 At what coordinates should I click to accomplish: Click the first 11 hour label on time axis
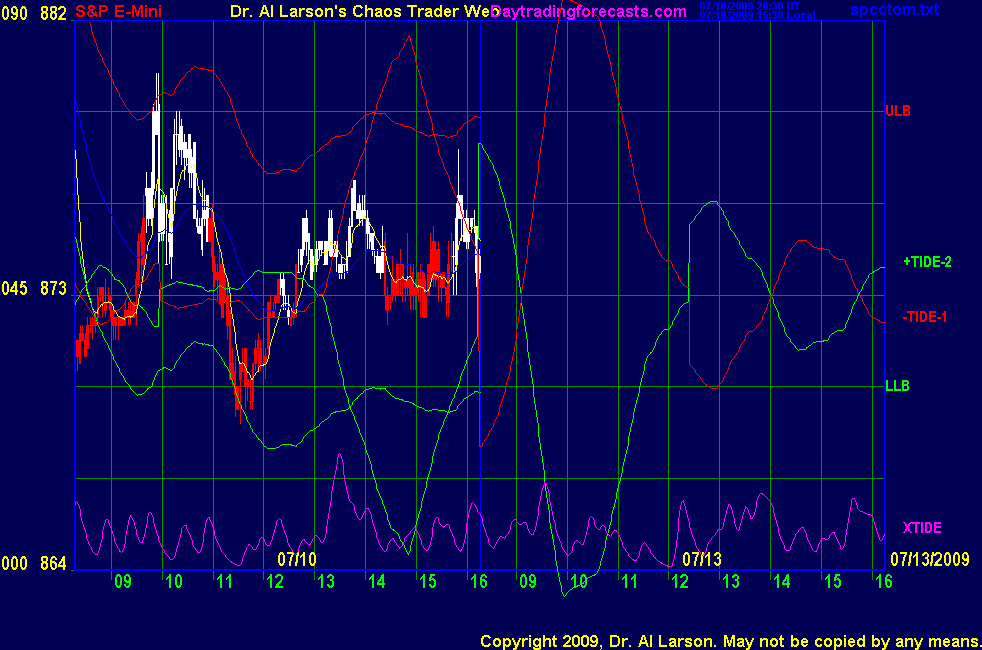(x=224, y=582)
